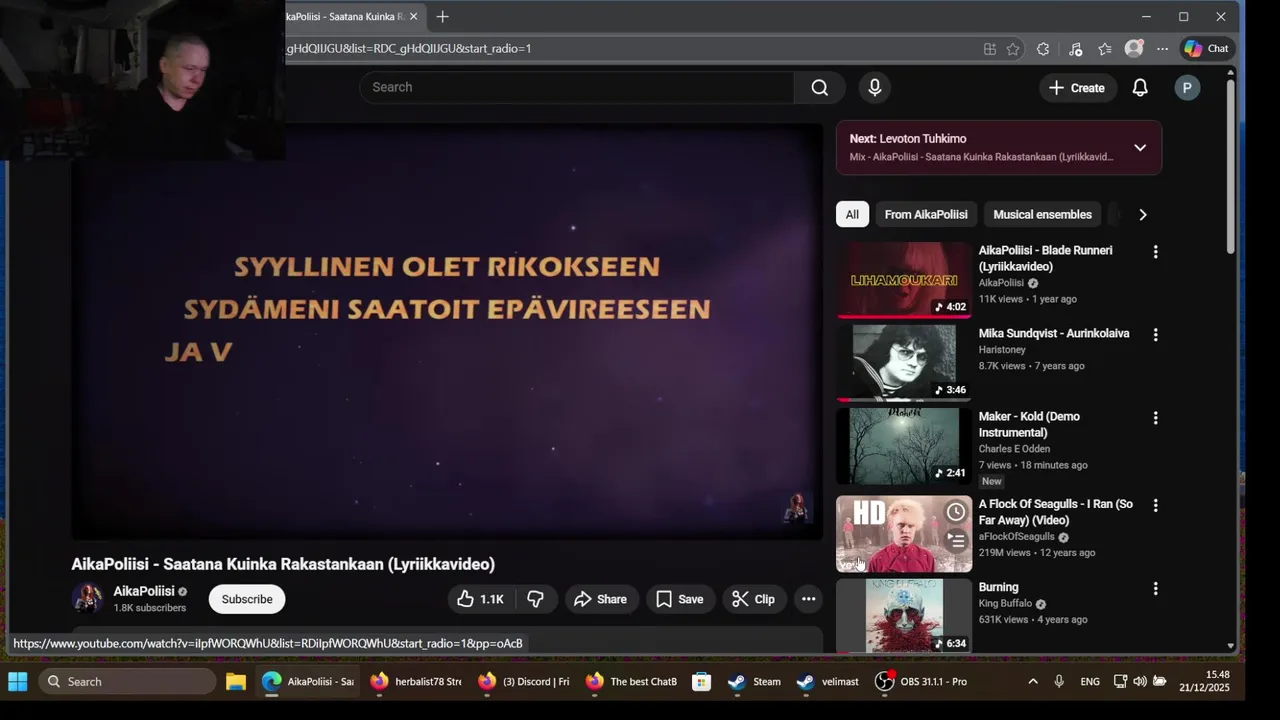Viewport: 1280px width, 720px height.
Task: Save the video to a playlist
Action: pyautogui.click(x=680, y=599)
